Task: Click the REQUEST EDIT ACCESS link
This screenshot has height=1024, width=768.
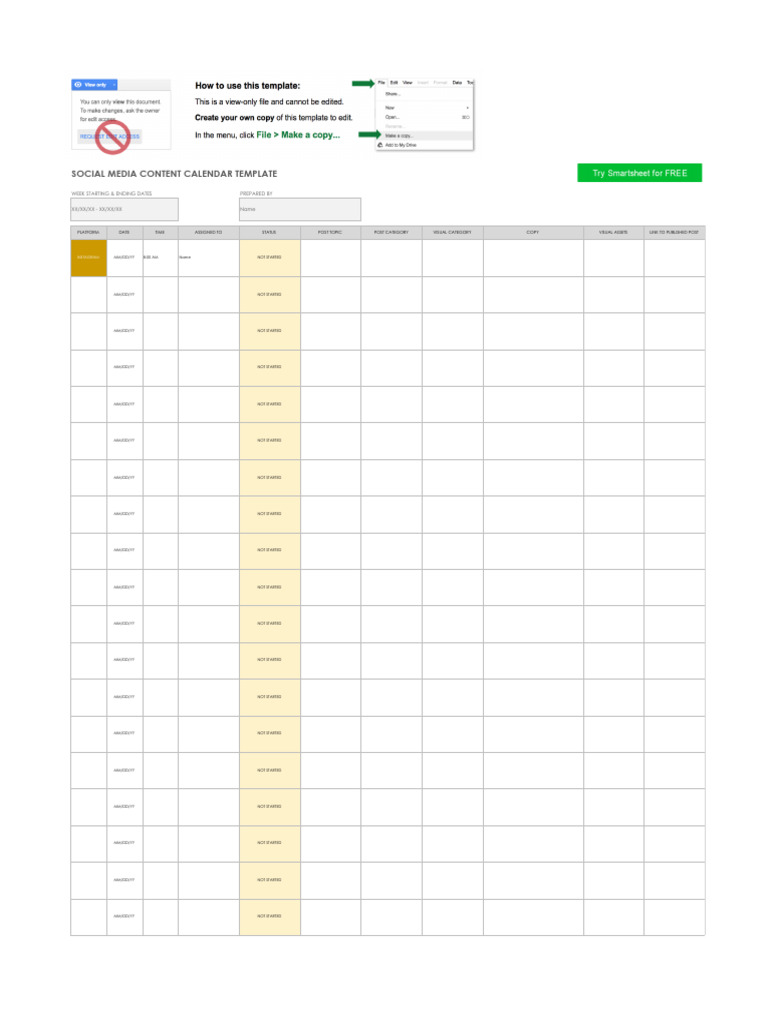Action: pyautogui.click(x=110, y=136)
